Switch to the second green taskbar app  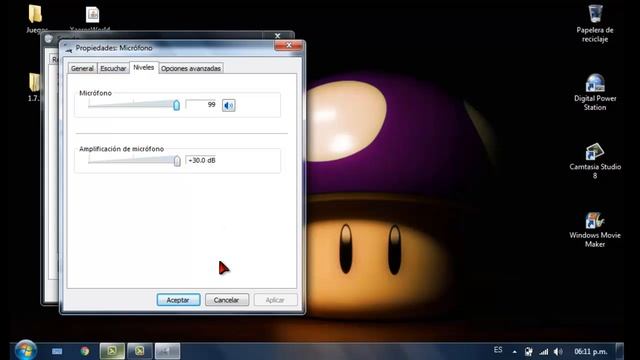(x=140, y=351)
